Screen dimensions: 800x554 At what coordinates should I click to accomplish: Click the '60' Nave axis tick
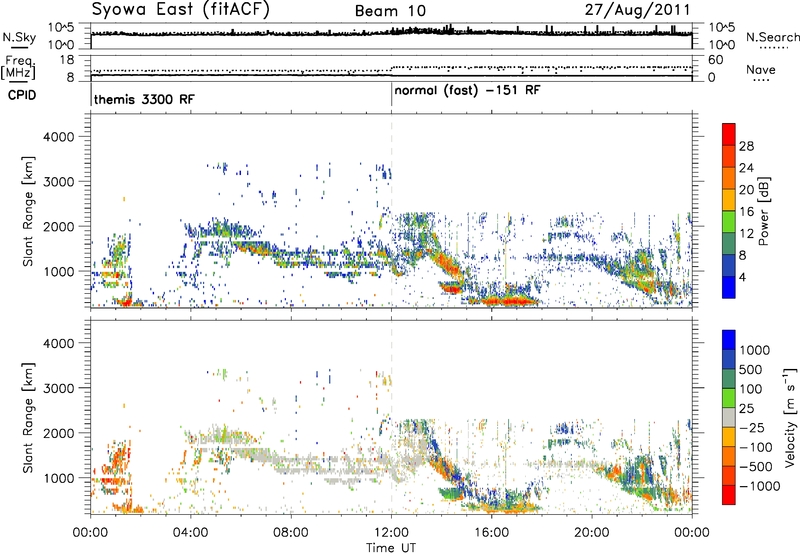tap(715, 60)
